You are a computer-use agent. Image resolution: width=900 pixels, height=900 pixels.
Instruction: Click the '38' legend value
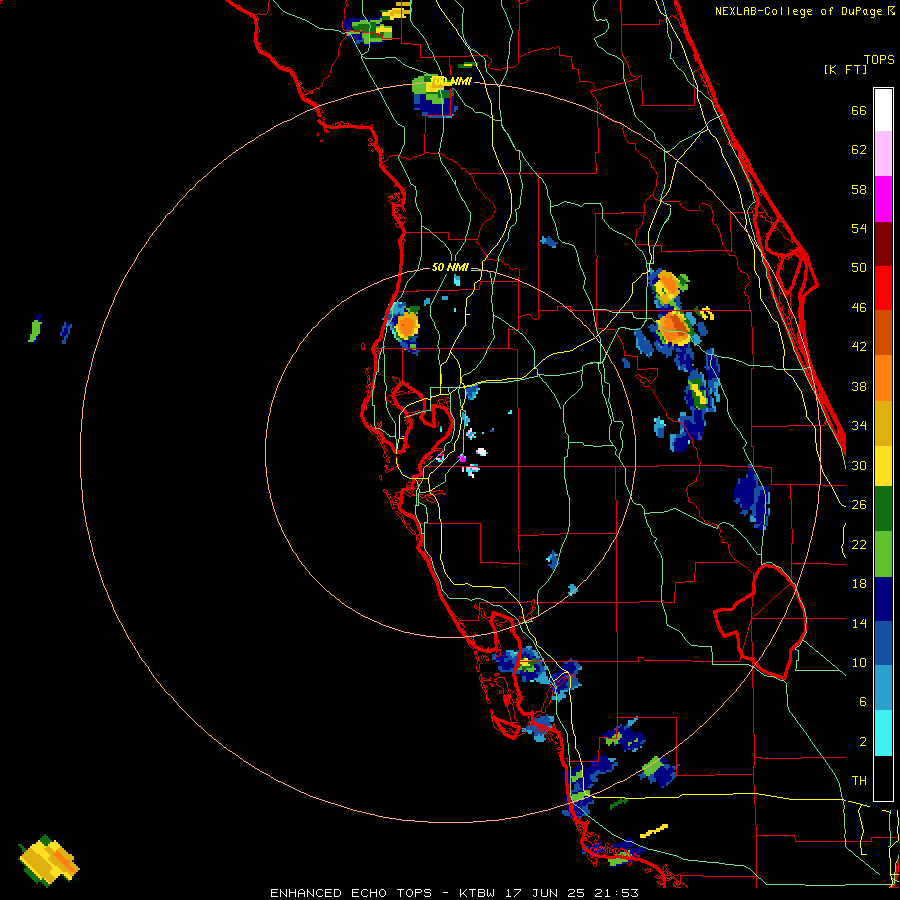coord(859,387)
